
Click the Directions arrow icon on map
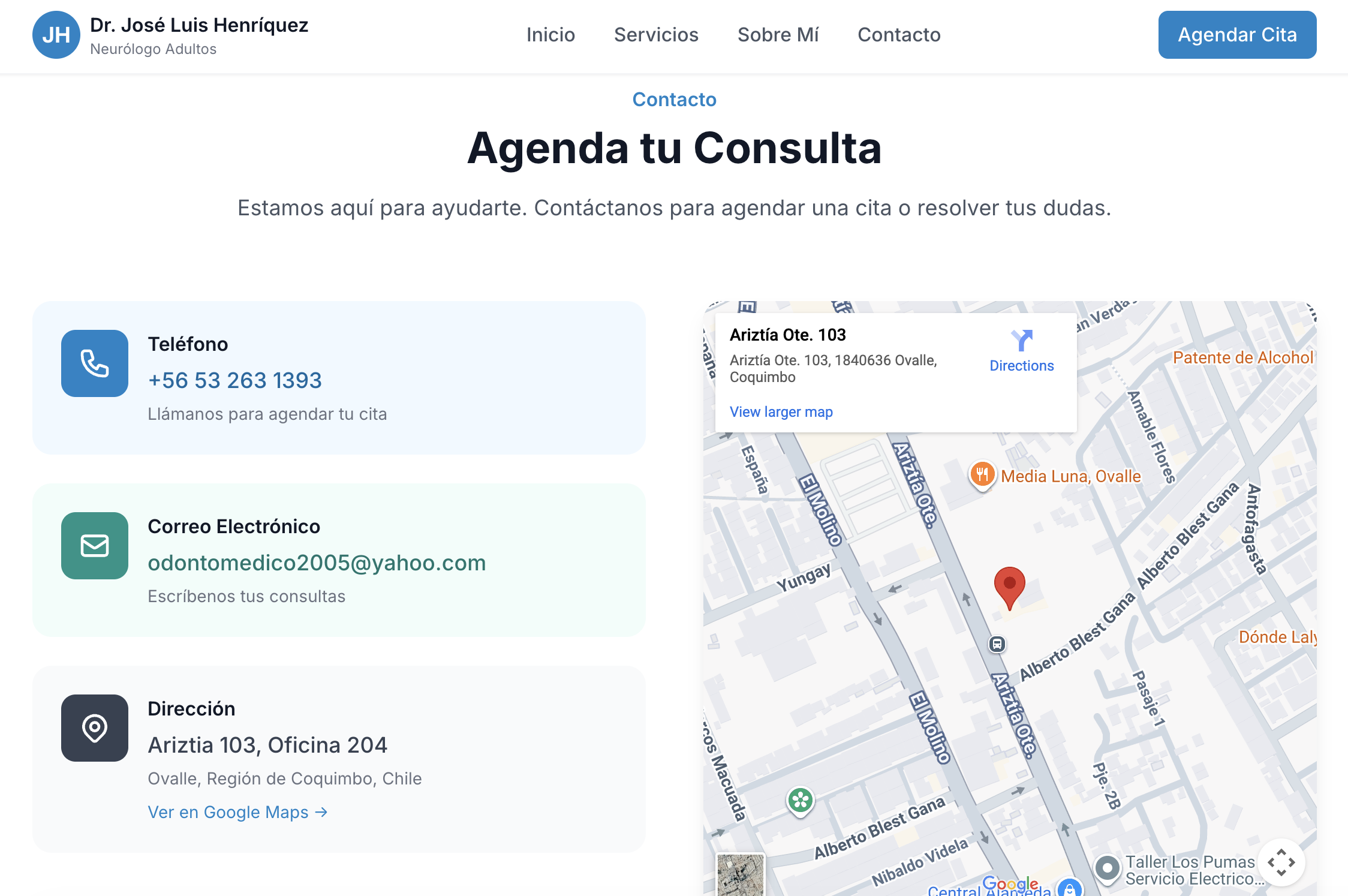click(1021, 341)
